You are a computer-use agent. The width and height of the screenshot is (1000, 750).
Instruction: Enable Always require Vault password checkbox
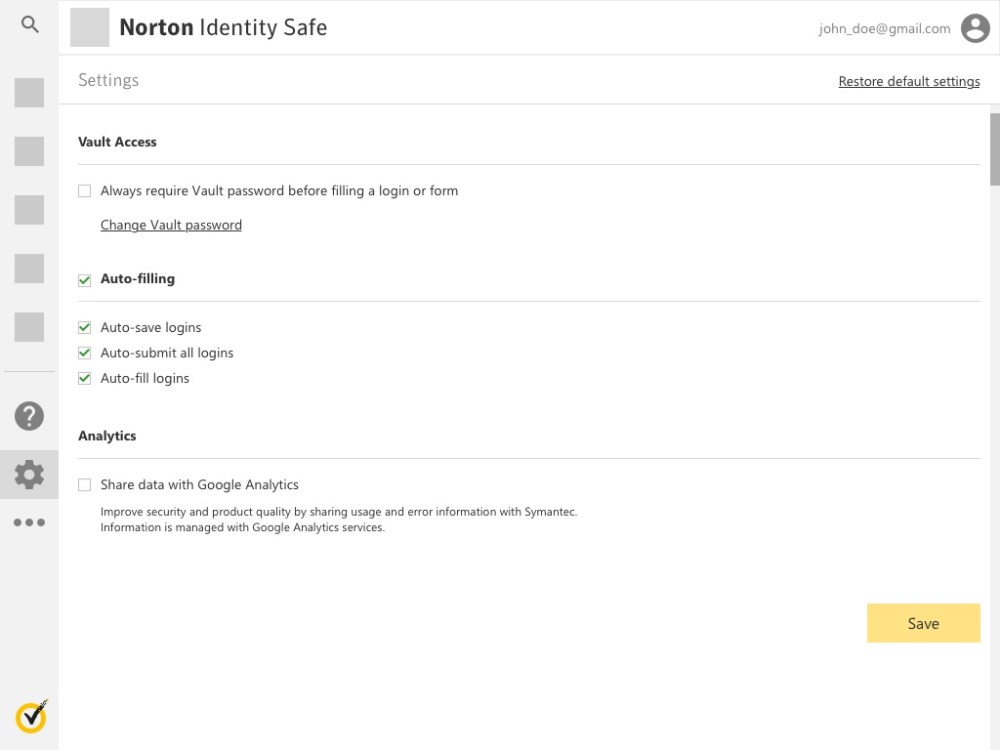coord(85,191)
